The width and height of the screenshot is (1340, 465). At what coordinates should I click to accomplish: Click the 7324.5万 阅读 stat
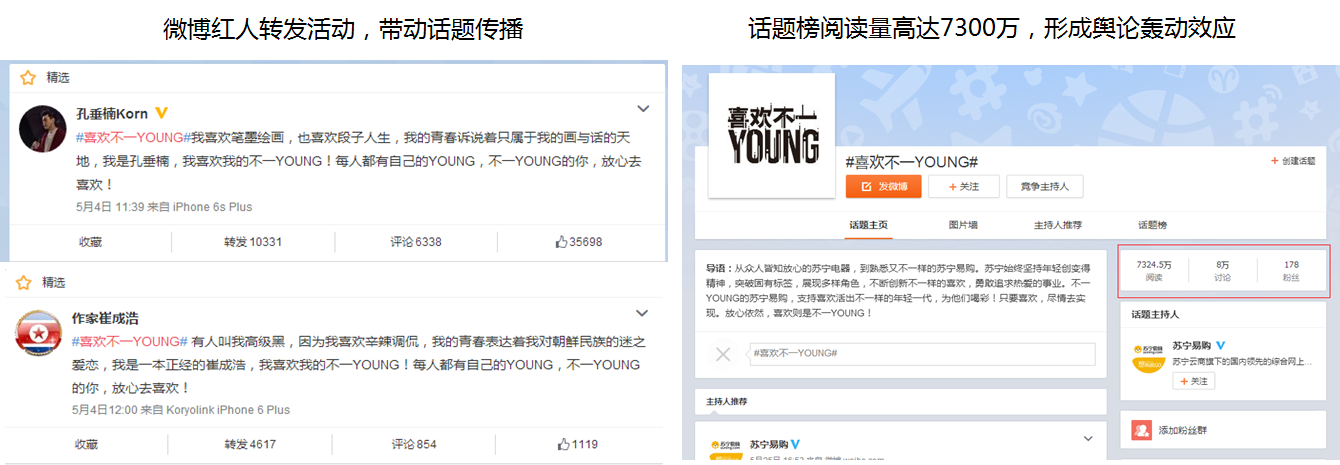click(x=1154, y=271)
